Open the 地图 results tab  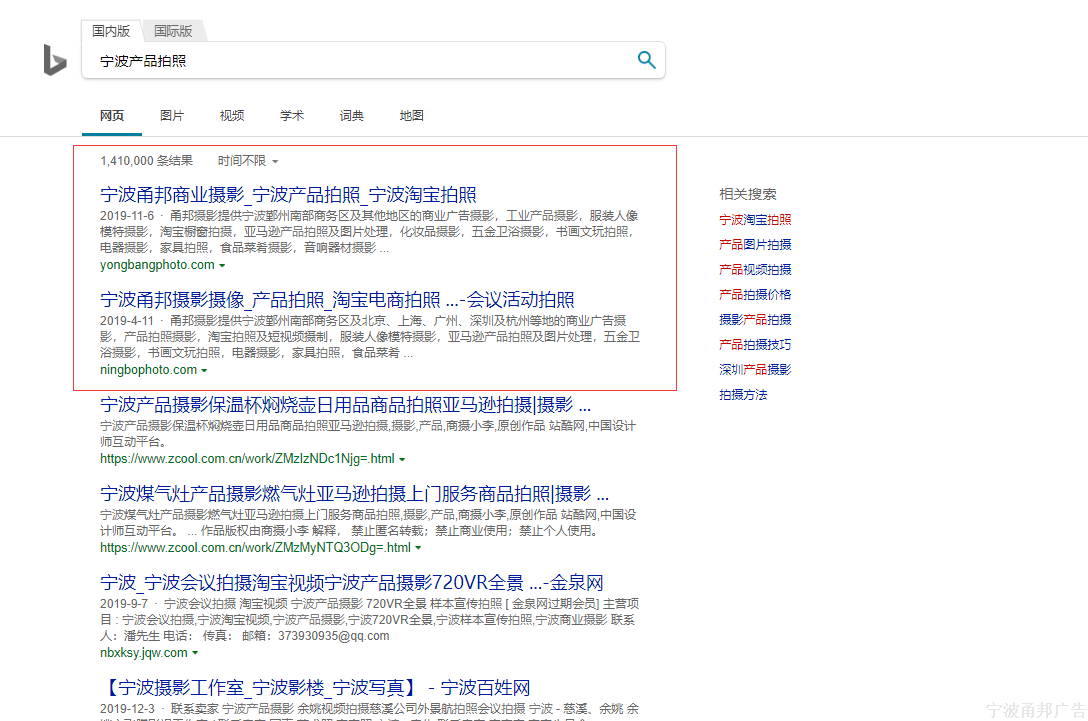point(411,116)
